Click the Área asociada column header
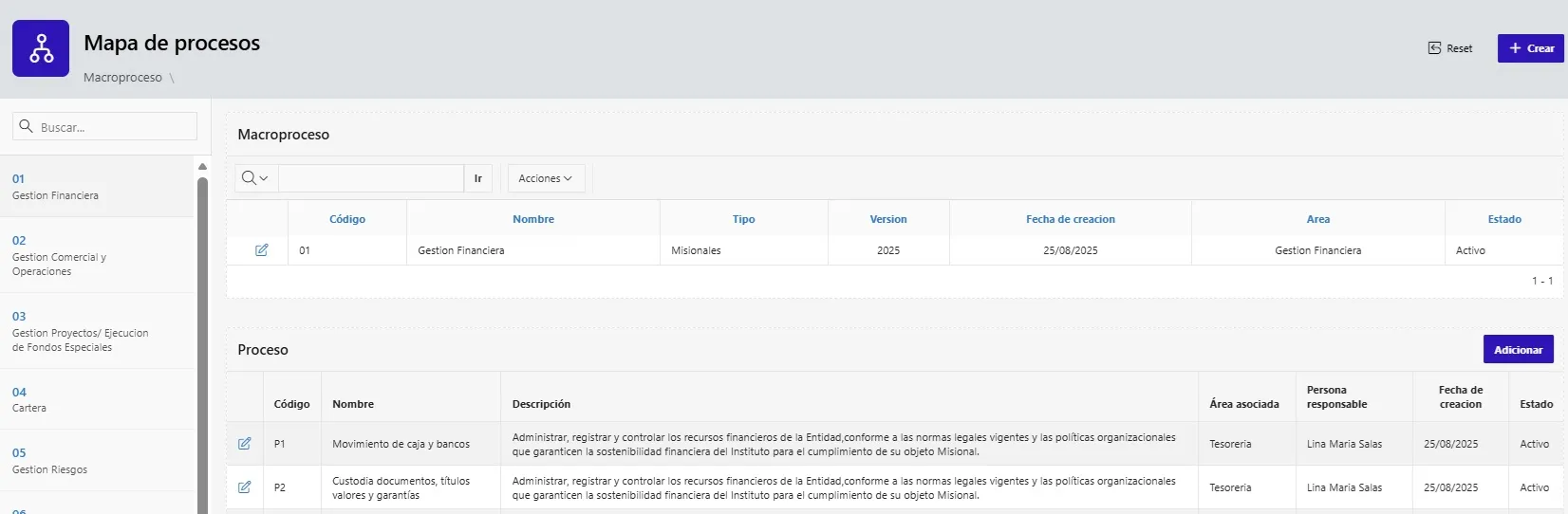The image size is (1568, 514). pyautogui.click(x=1244, y=404)
